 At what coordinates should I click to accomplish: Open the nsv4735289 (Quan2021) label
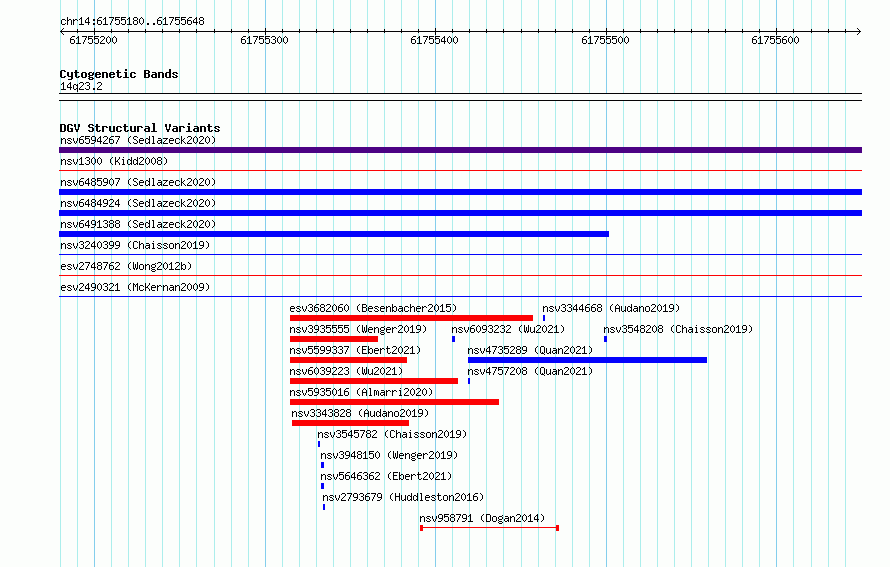[530, 350]
